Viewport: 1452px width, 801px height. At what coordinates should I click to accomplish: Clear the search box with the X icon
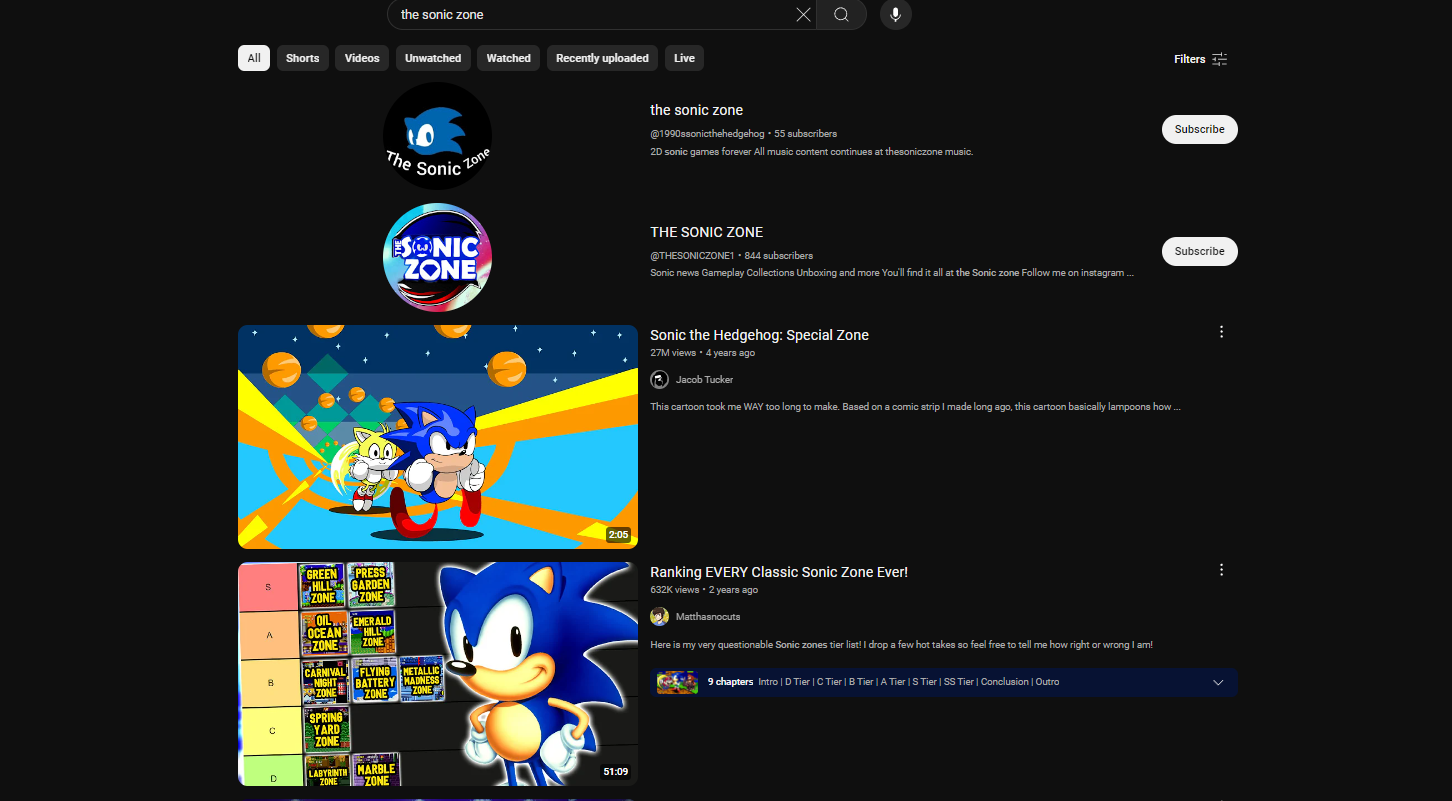[803, 14]
